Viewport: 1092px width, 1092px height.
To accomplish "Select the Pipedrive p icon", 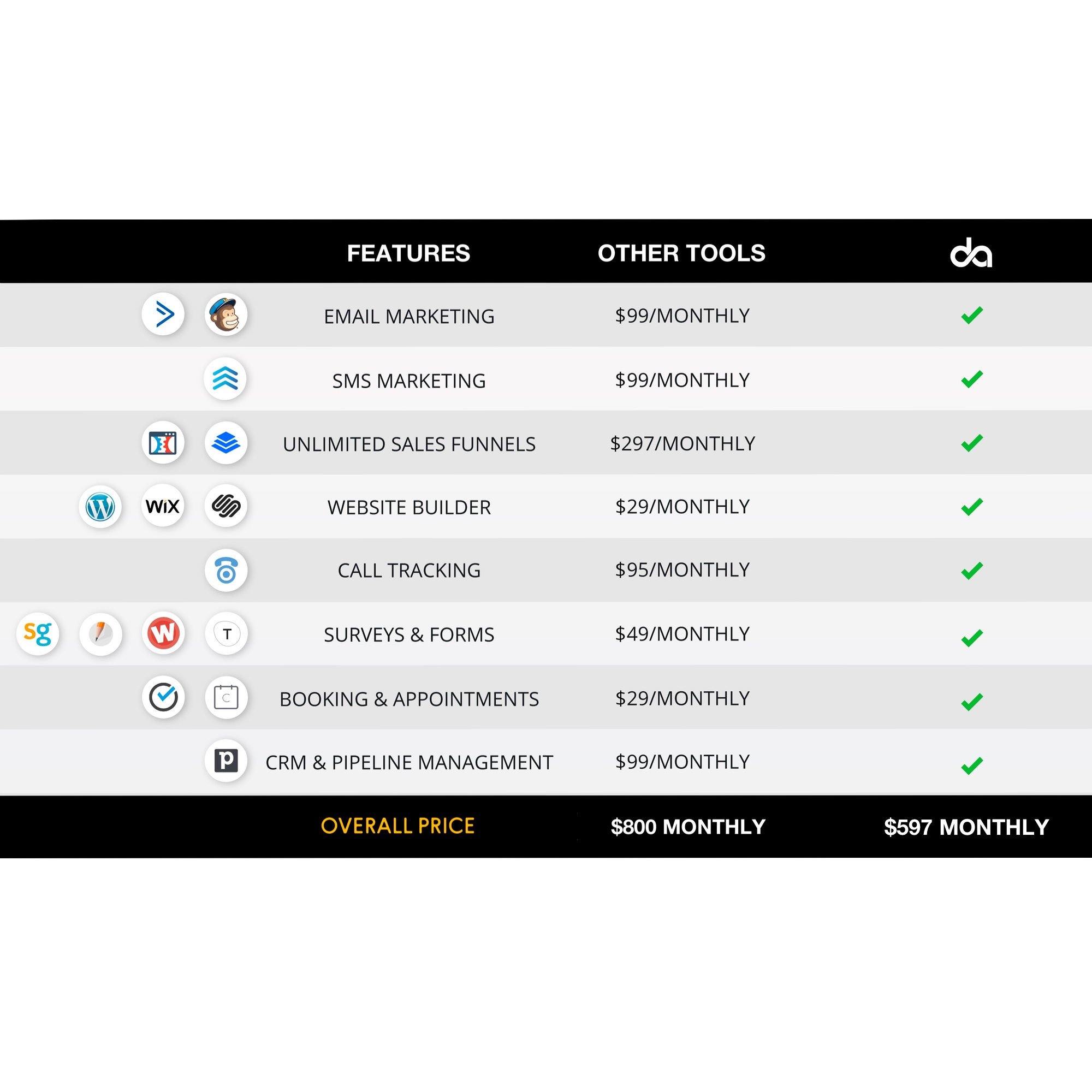I will [226, 761].
